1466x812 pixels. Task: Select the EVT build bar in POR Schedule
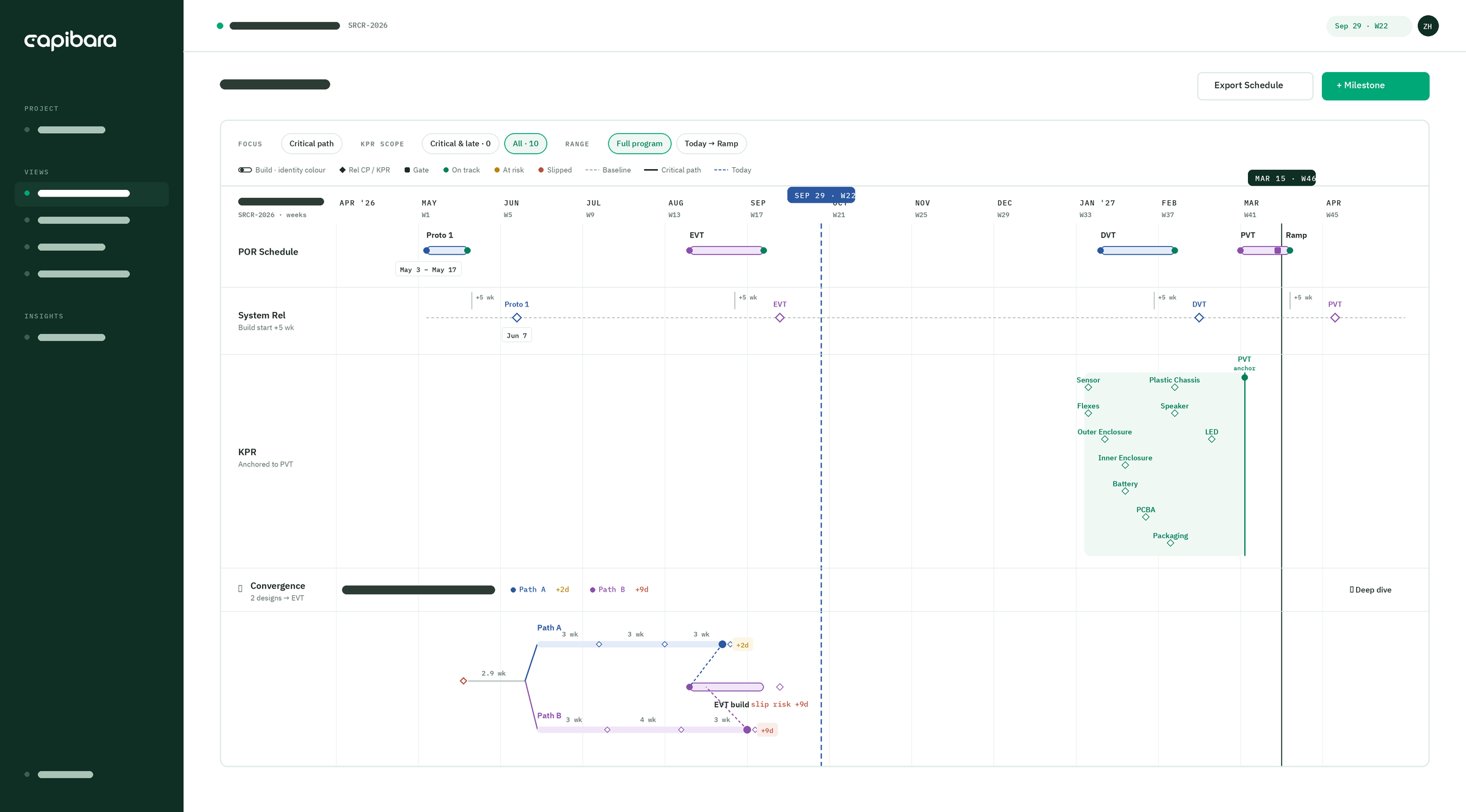click(x=726, y=251)
